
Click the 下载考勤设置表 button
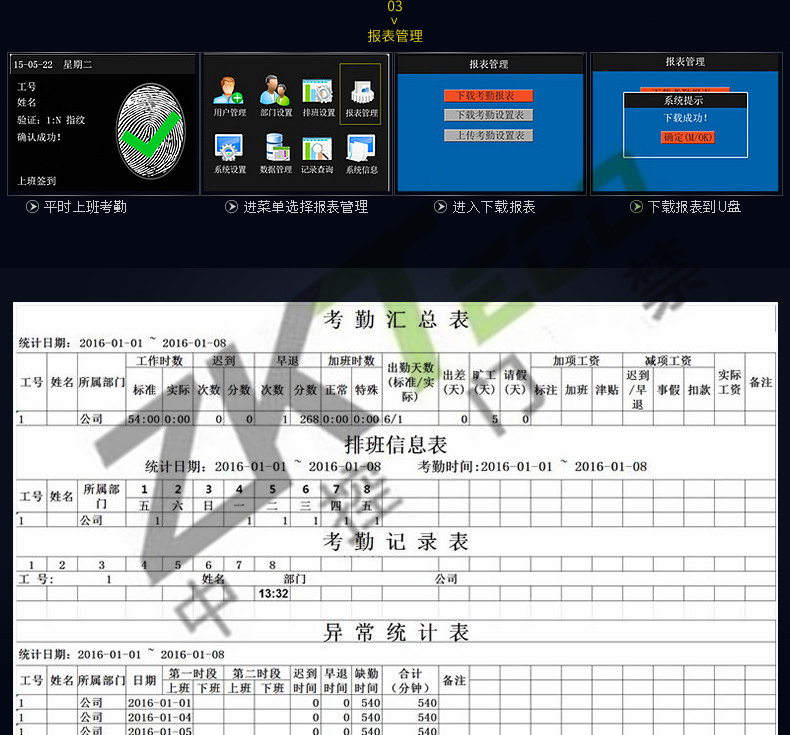488,115
